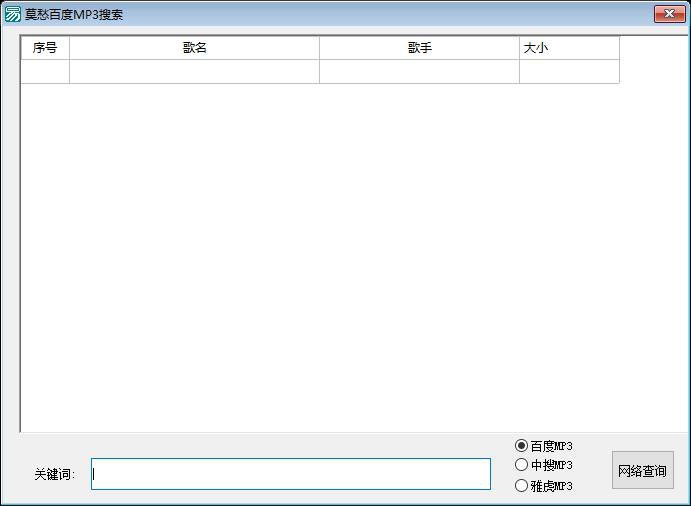The width and height of the screenshot is (691, 506).
Task: Click the window title 莫愁百度MP3搜索
Action: click(x=74, y=15)
